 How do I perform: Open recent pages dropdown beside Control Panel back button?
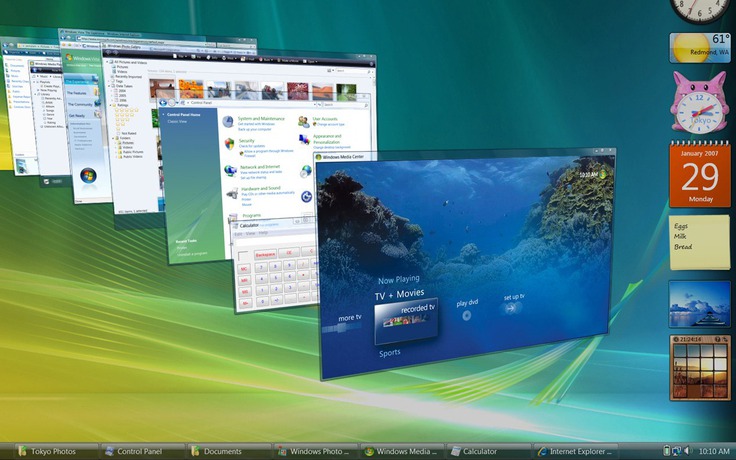click(177, 103)
